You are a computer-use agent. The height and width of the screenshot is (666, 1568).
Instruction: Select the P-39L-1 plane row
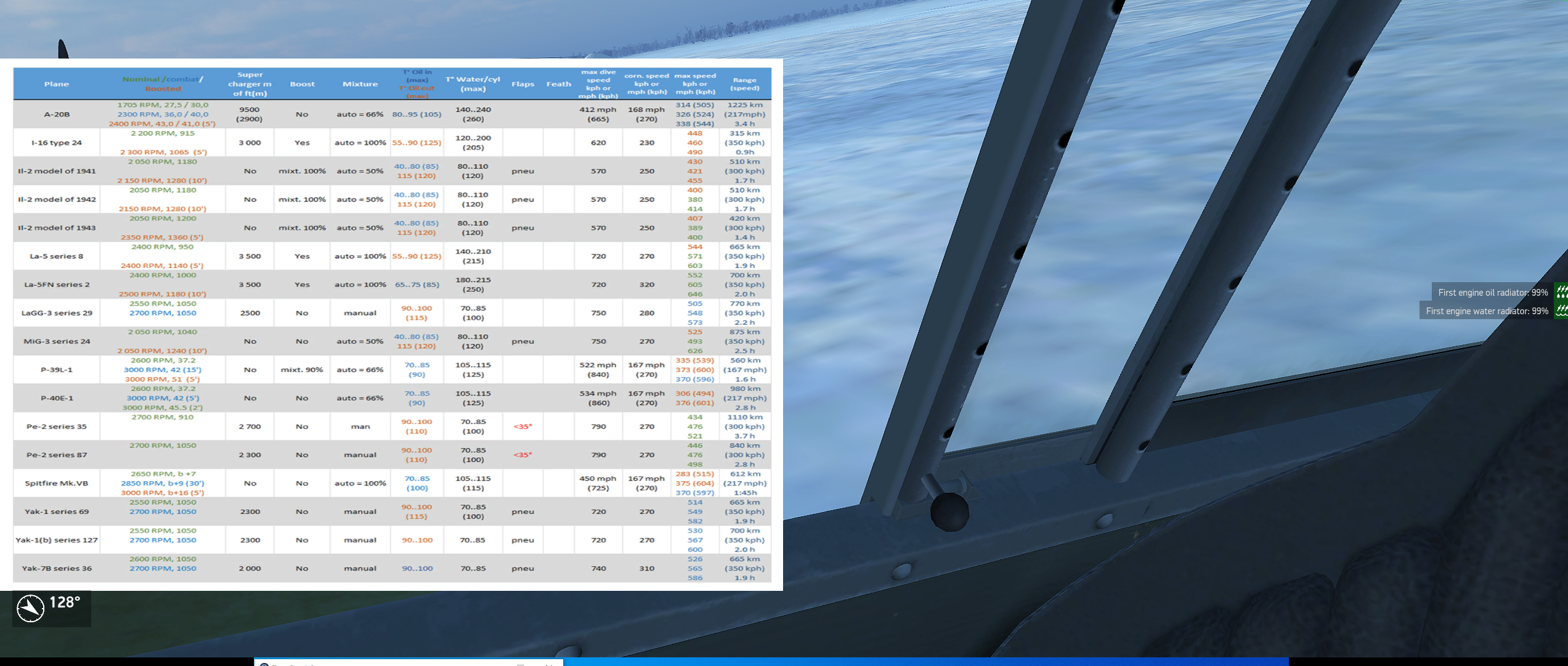coord(392,370)
